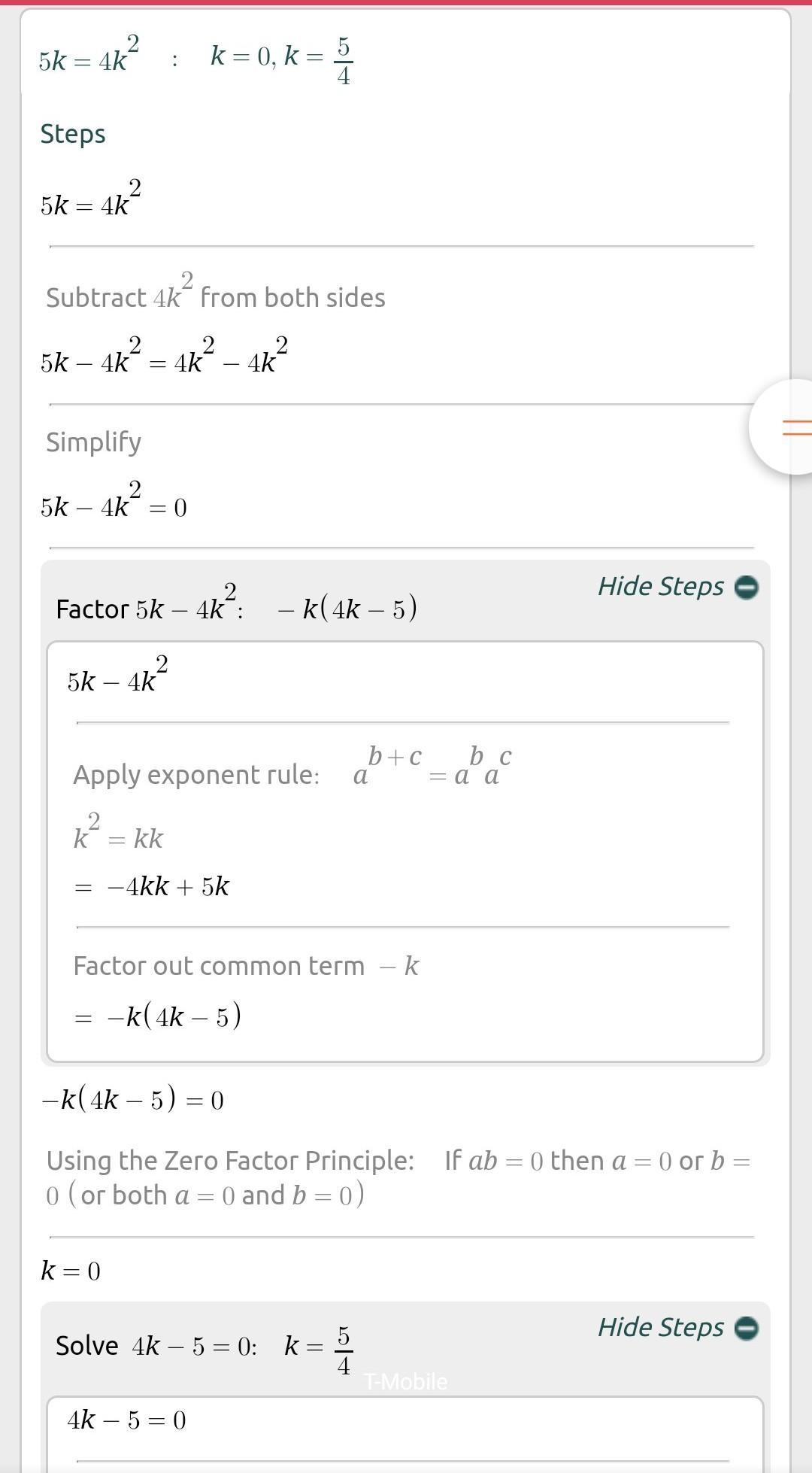812x1473 pixels.
Task: Click "Subtract 4k² from both sides" step
Action: click(x=215, y=296)
